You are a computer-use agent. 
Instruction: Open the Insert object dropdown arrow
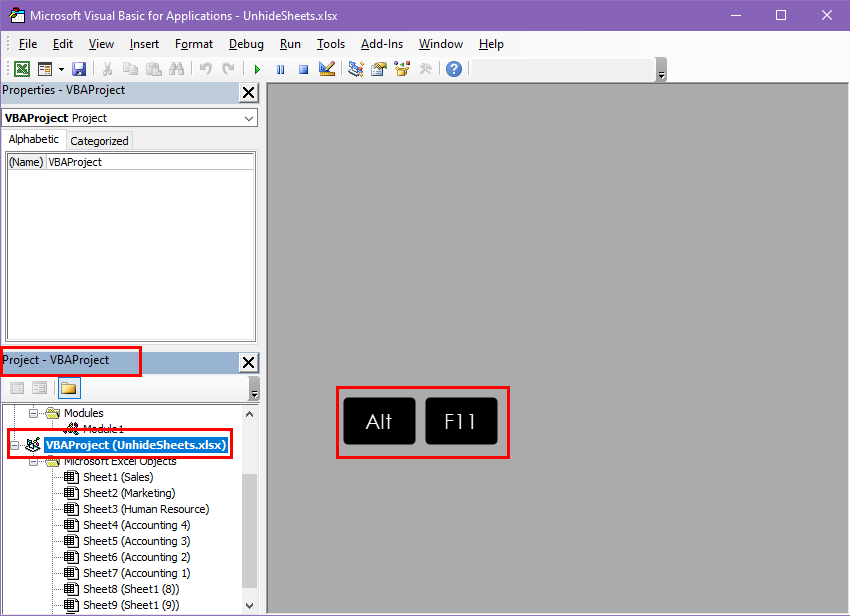tap(61, 69)
